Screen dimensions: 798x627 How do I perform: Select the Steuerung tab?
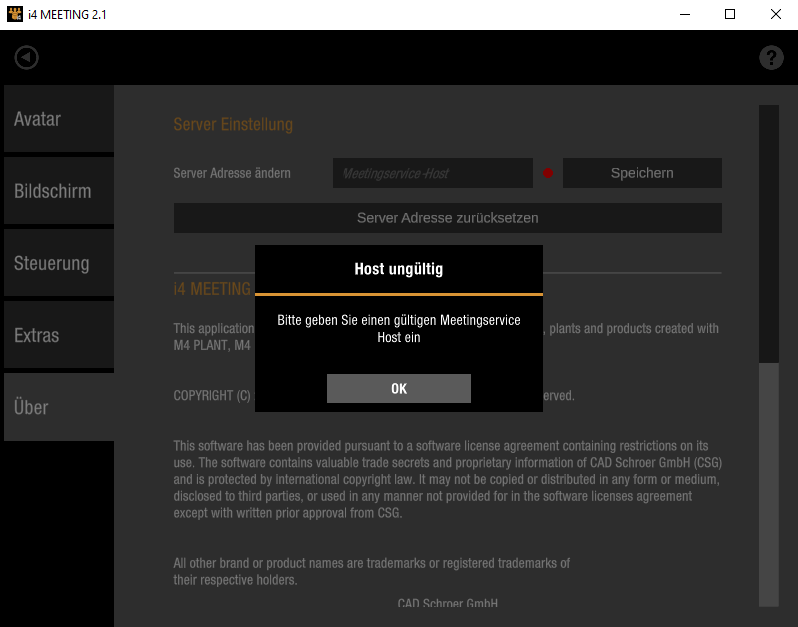coord(58,264)
